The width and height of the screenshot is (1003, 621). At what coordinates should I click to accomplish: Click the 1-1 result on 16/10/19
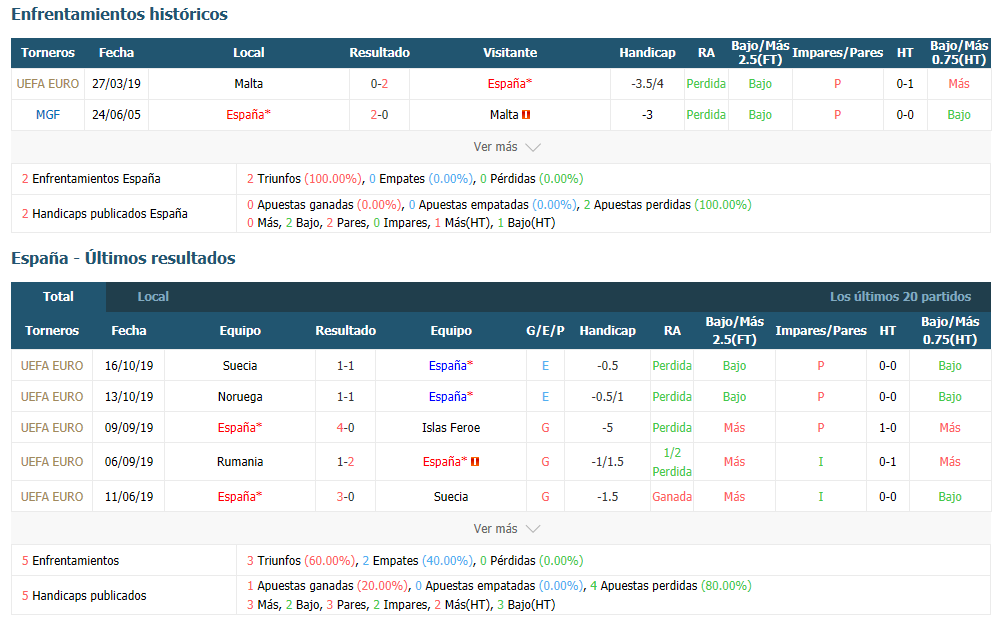click(x=345, y=366)
